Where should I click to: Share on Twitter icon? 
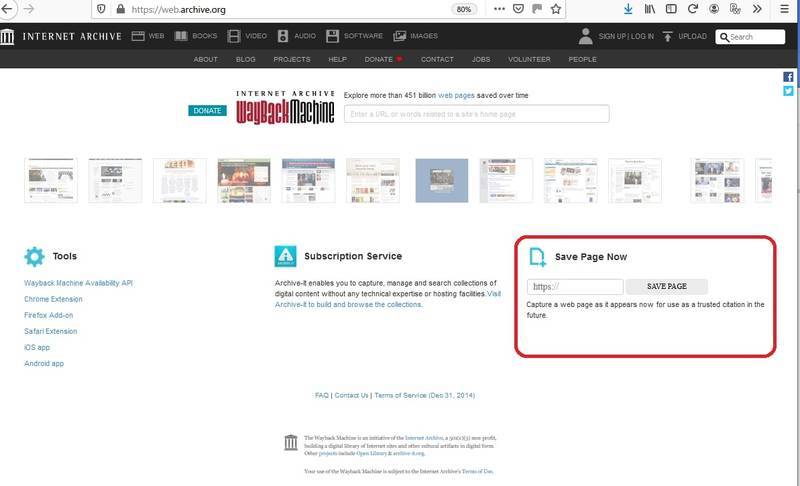pyautogui.click(x=788, y=91)
